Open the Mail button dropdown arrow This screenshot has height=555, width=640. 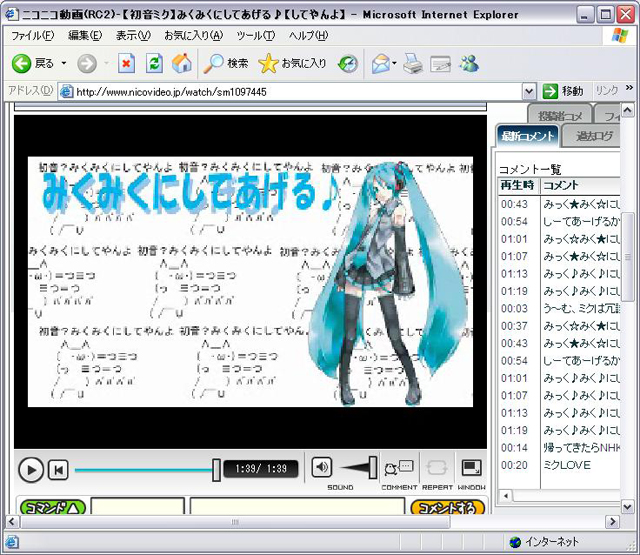pyautogui.click(x=395, y=63)
